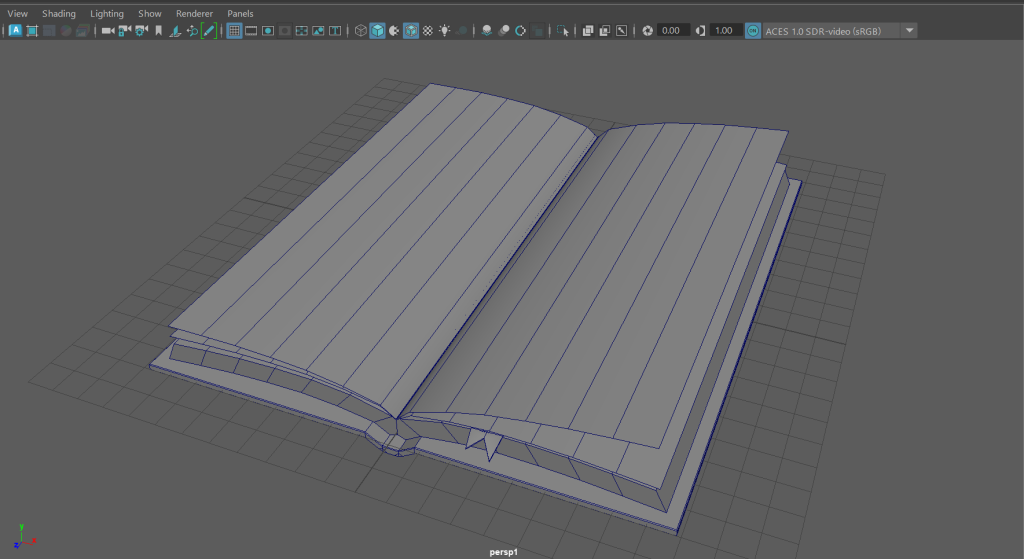Open the Shading menu
This screenshot has height=559, width=1024.
pos(59,14)
